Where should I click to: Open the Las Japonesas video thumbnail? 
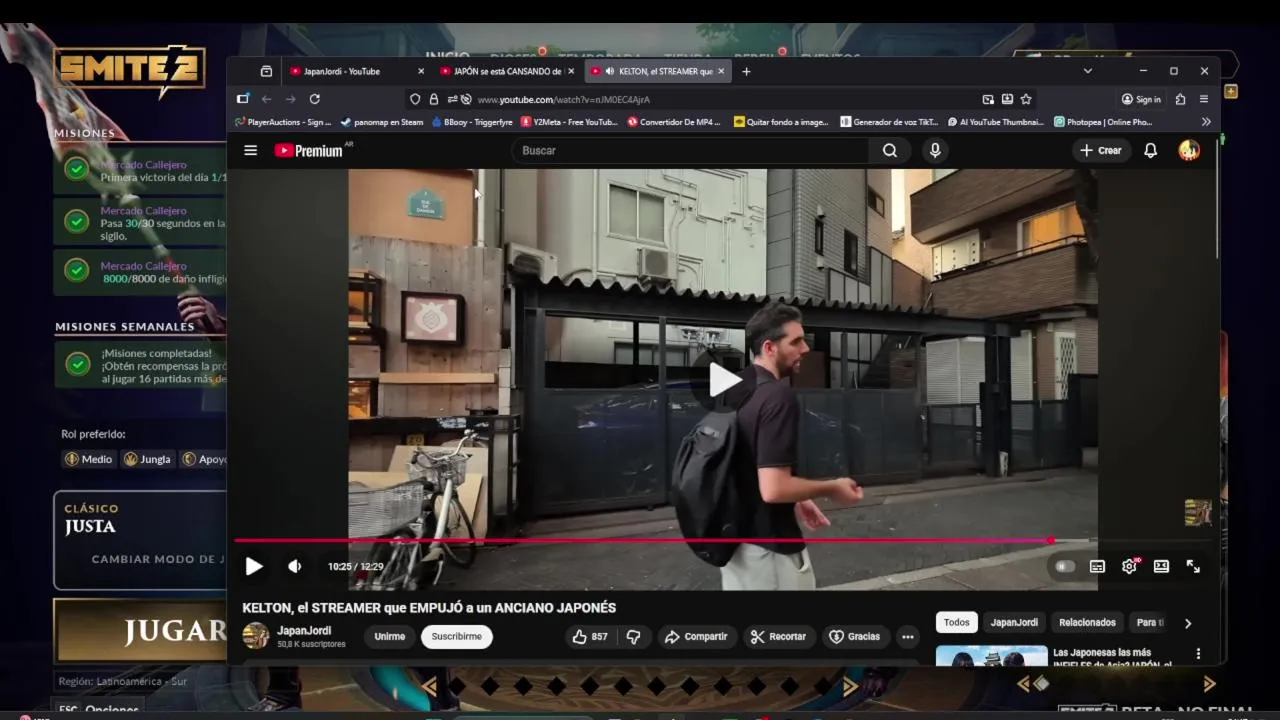click(x=991, y=656)
